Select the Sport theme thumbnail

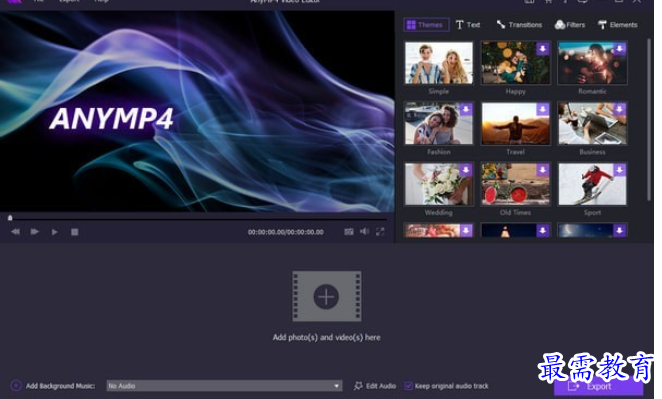(x=592, y=184)
